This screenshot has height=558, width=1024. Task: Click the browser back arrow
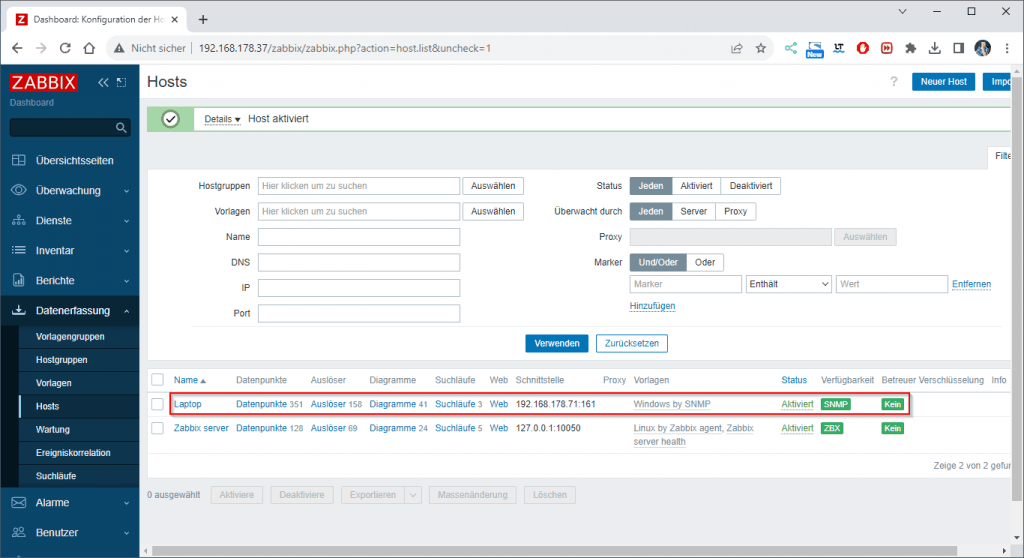pos(17,48)
